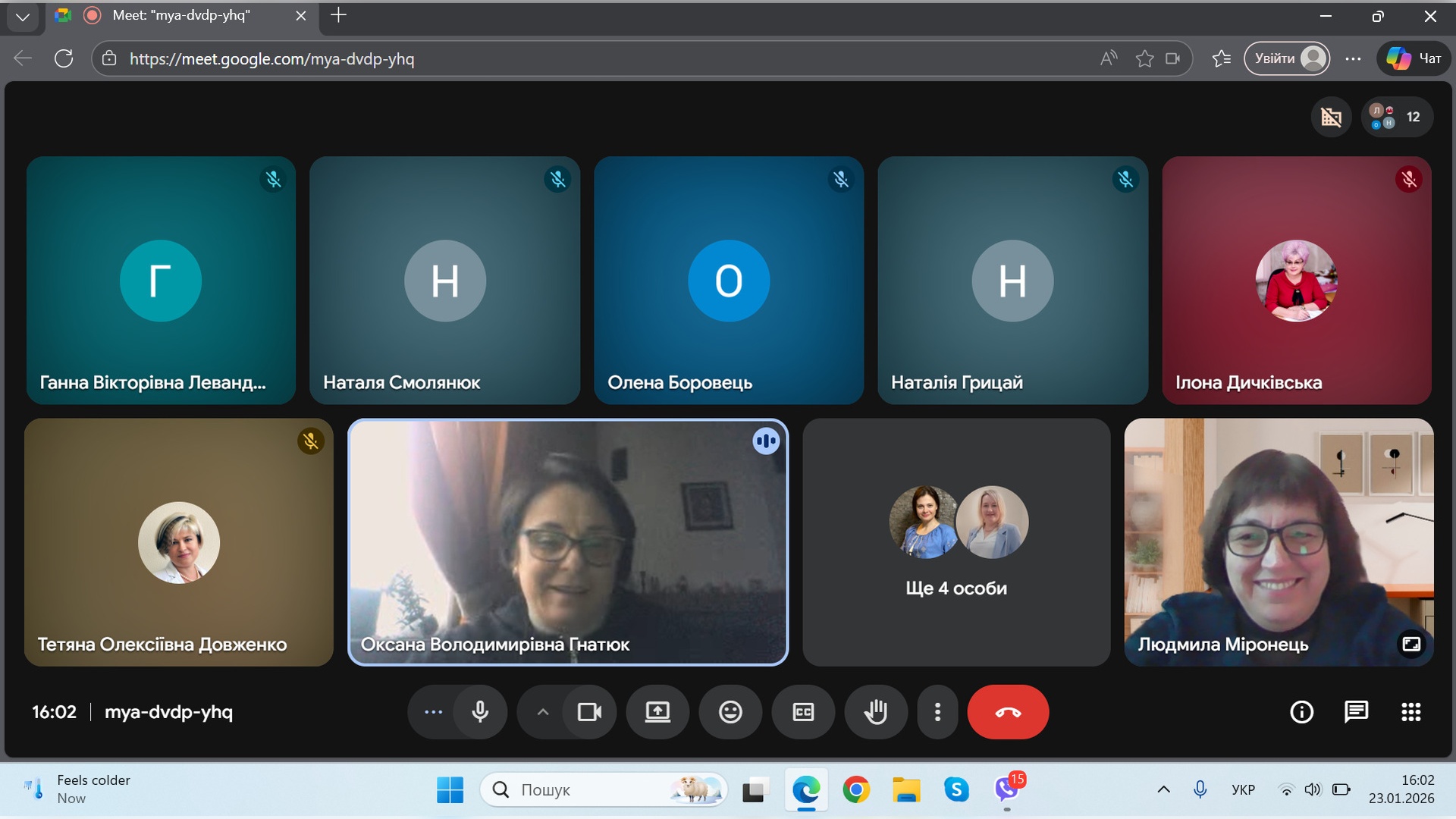Start screen presentation via share icon
The height and width of the screenshot is (819, 1456).
657,712
